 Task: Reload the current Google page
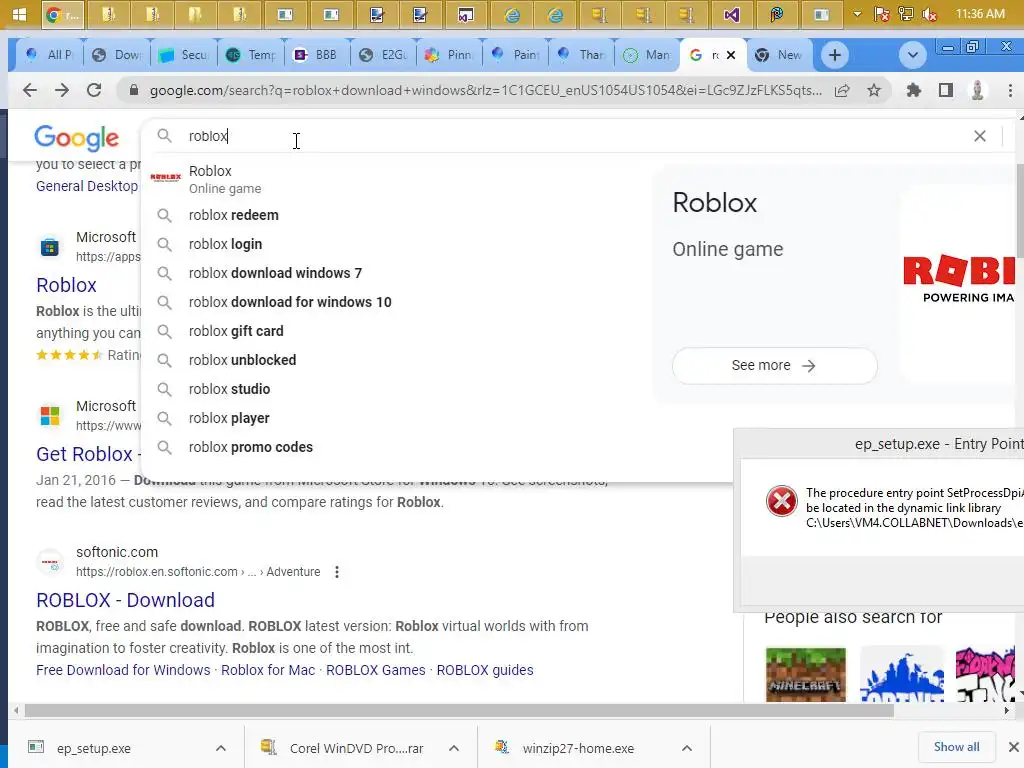tap(94, 90)
